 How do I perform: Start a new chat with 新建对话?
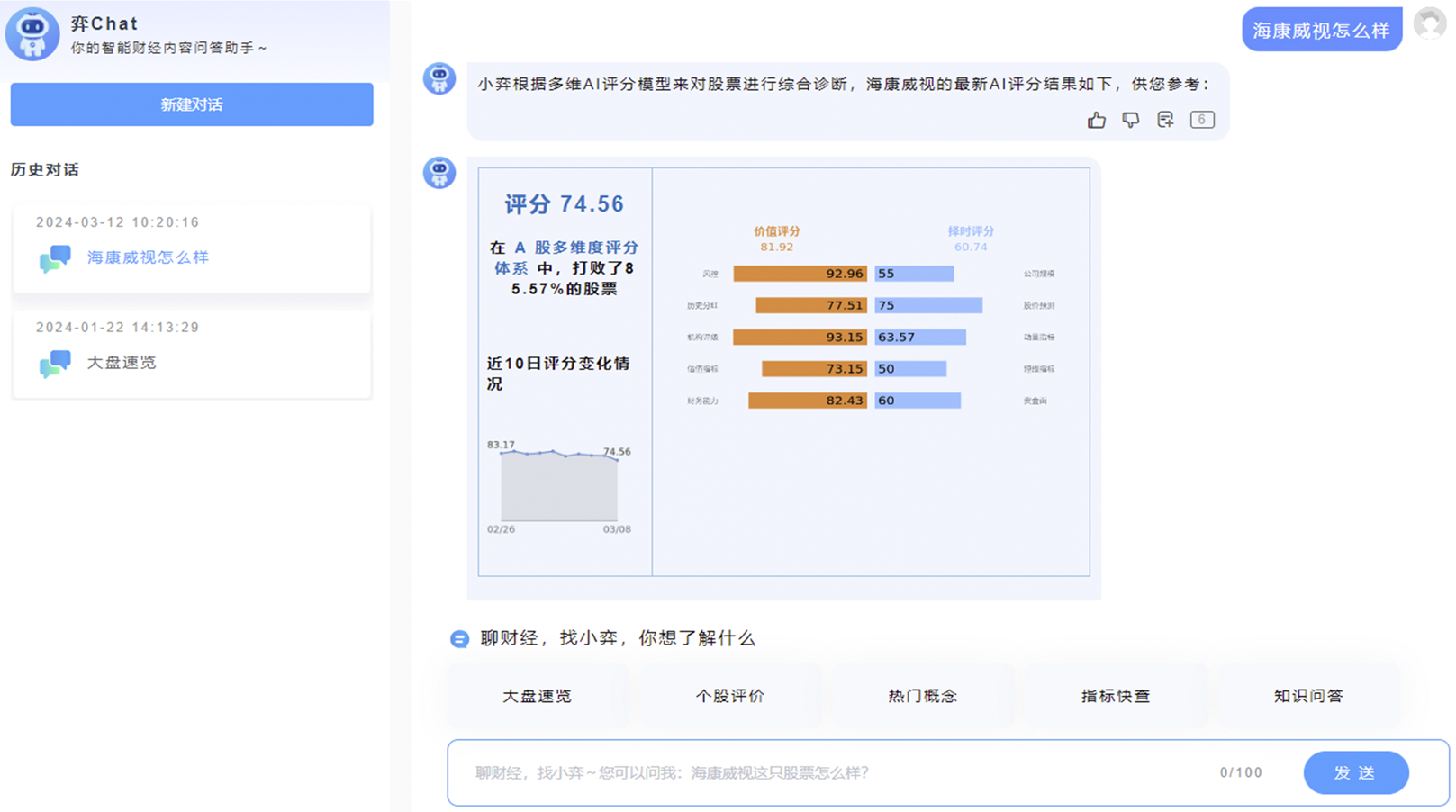click(x=192, y=104)
